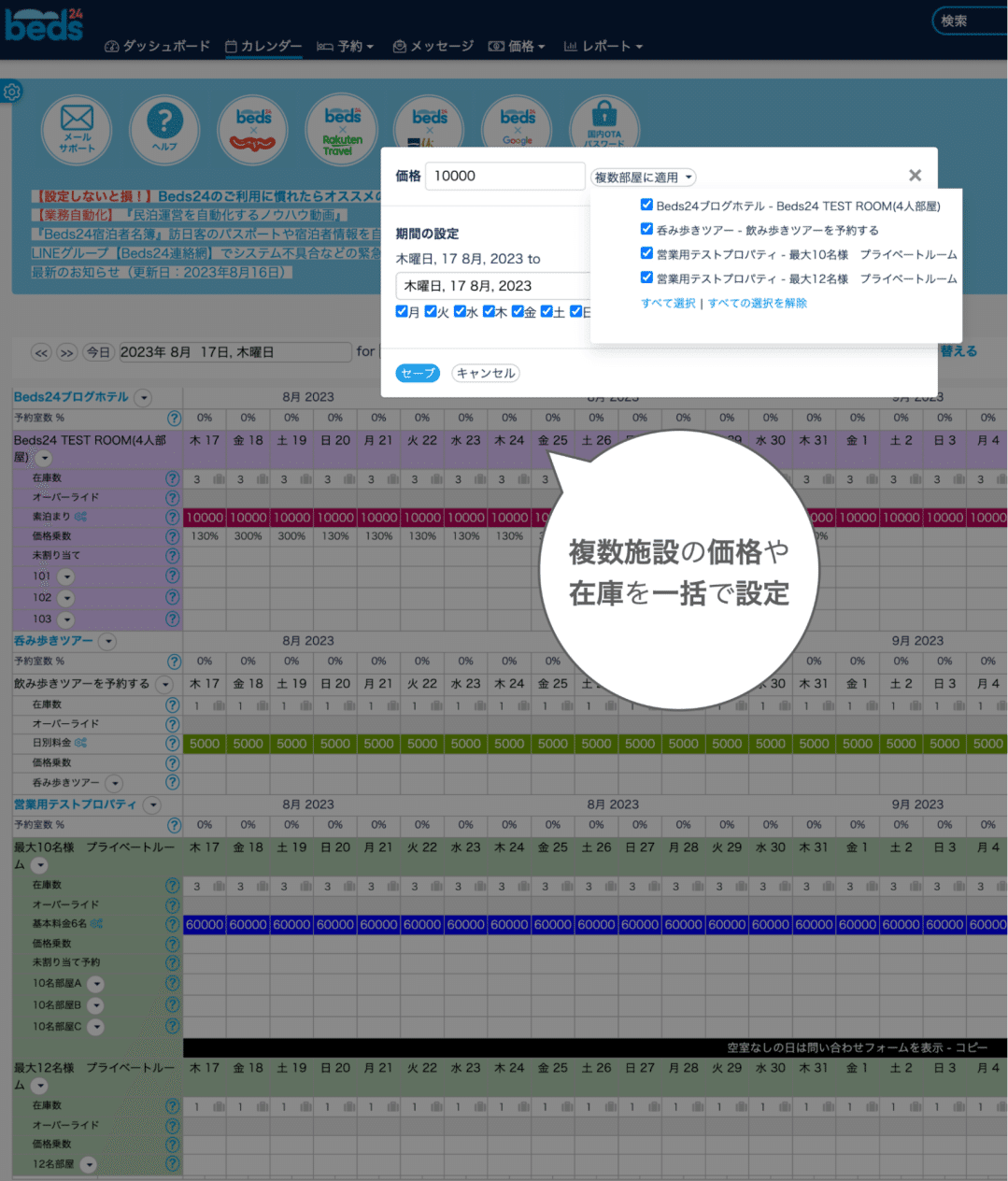Open the ダッシュボード tab
The height and width of the screenshot is (1181, 1008).
(x=157, y=46)
